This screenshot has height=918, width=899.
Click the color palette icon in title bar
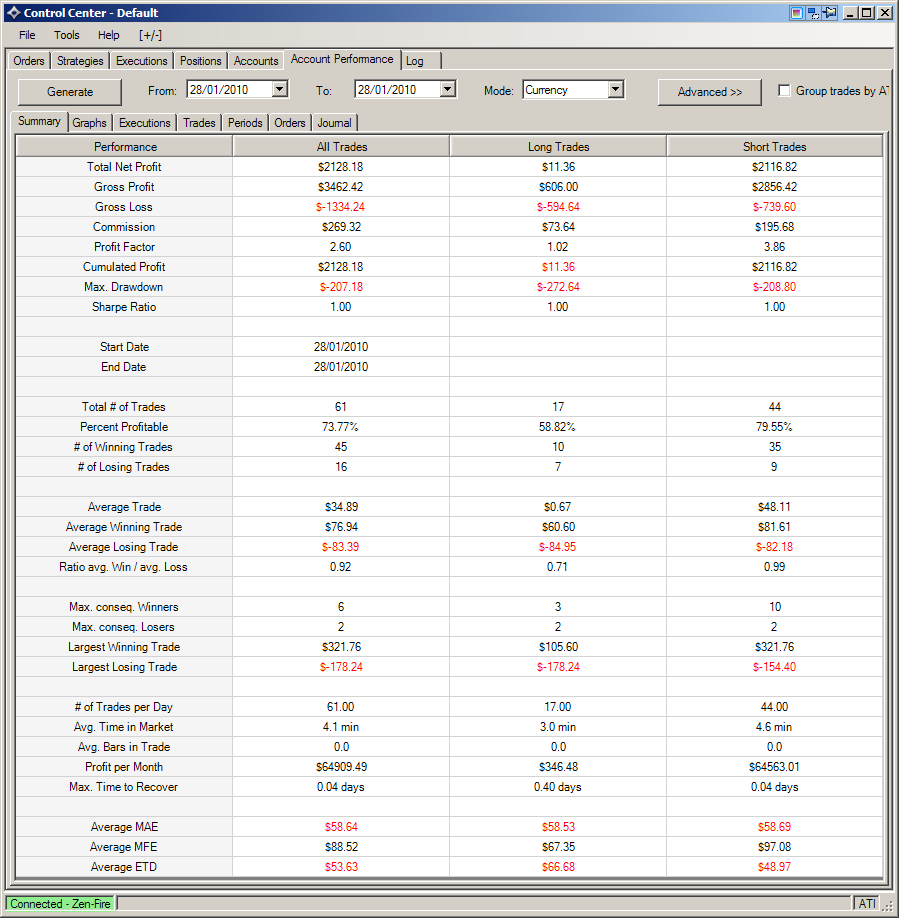coord(796,13)
